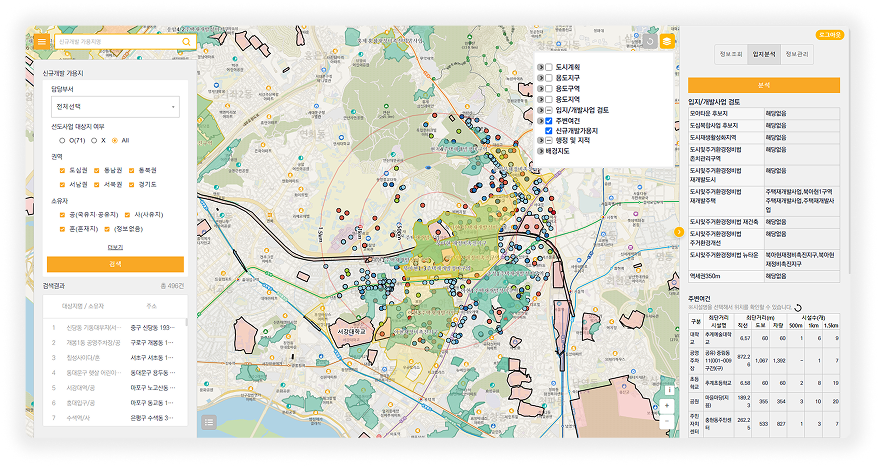Screen dimensions: 879x467
Task: Open the 담당부서 전체선택 dropdown
Action: coord(115,107)
